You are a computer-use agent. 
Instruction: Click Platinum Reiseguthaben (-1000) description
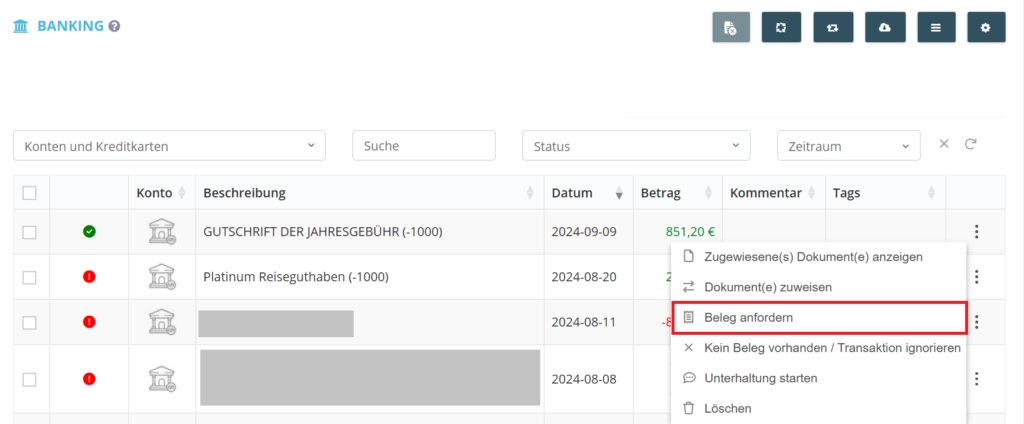[296, 277]
